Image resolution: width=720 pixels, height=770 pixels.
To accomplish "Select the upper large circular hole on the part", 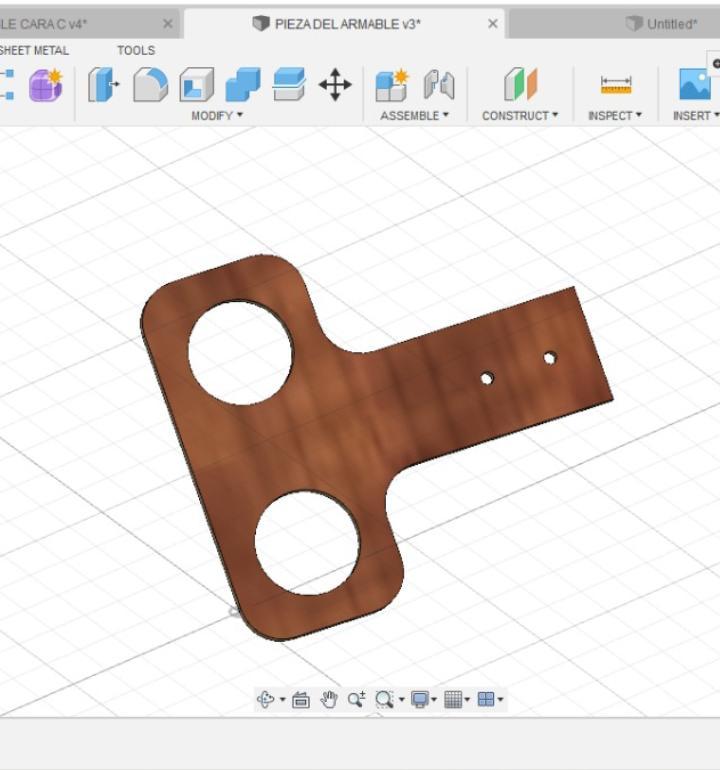I will (x=240, y=353).
